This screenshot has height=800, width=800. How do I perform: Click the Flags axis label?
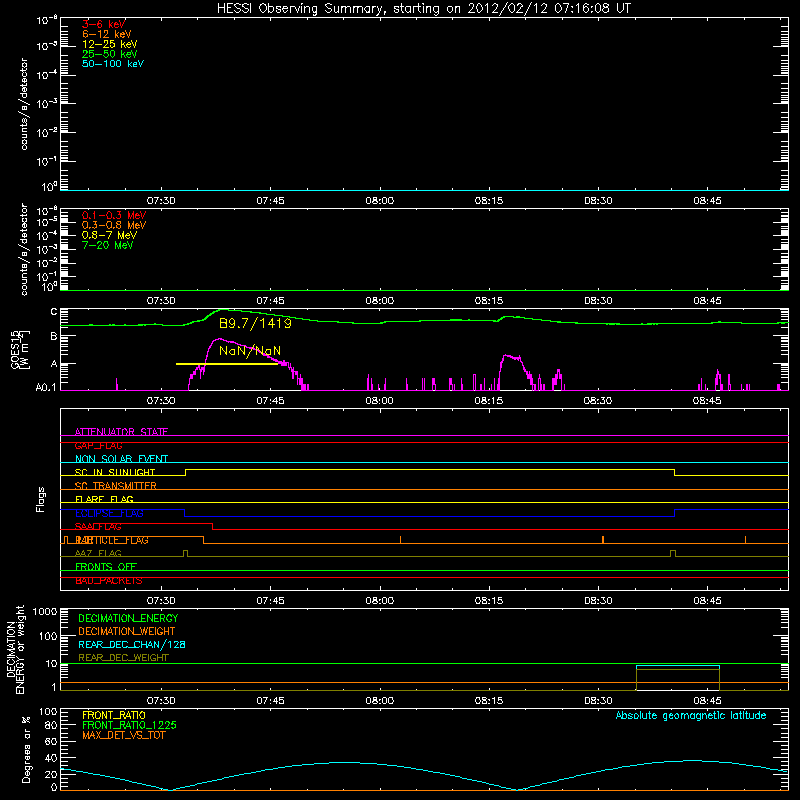(x=41, y=499)
